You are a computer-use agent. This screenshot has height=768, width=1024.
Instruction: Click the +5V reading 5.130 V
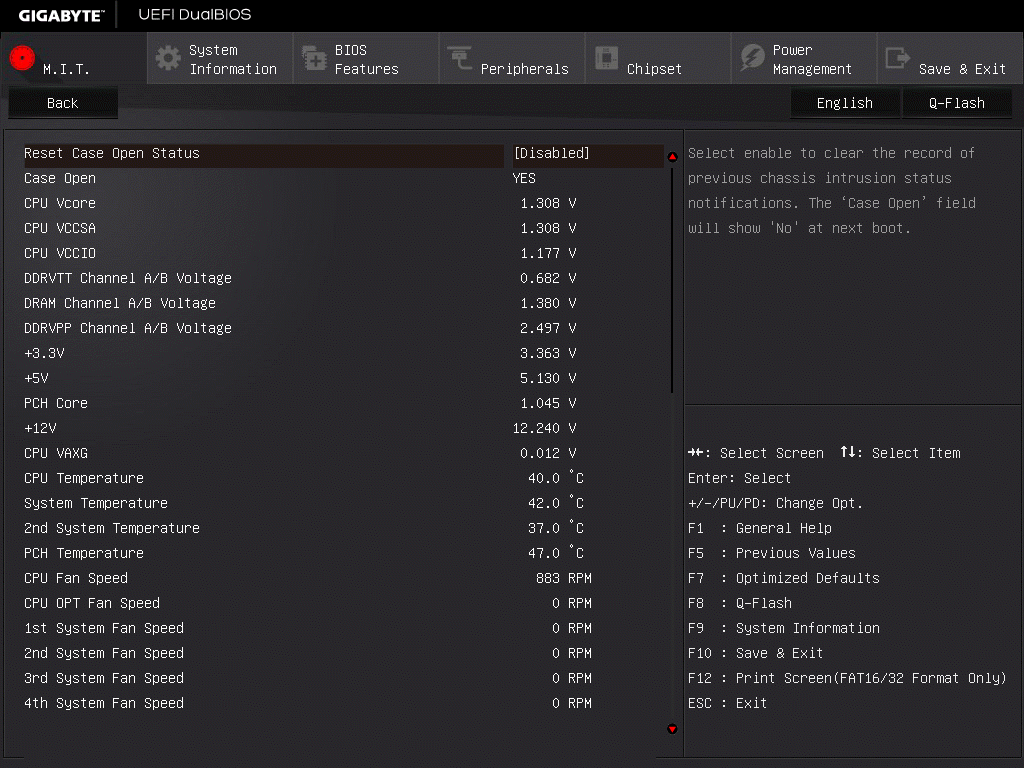[x=548, y=378]
